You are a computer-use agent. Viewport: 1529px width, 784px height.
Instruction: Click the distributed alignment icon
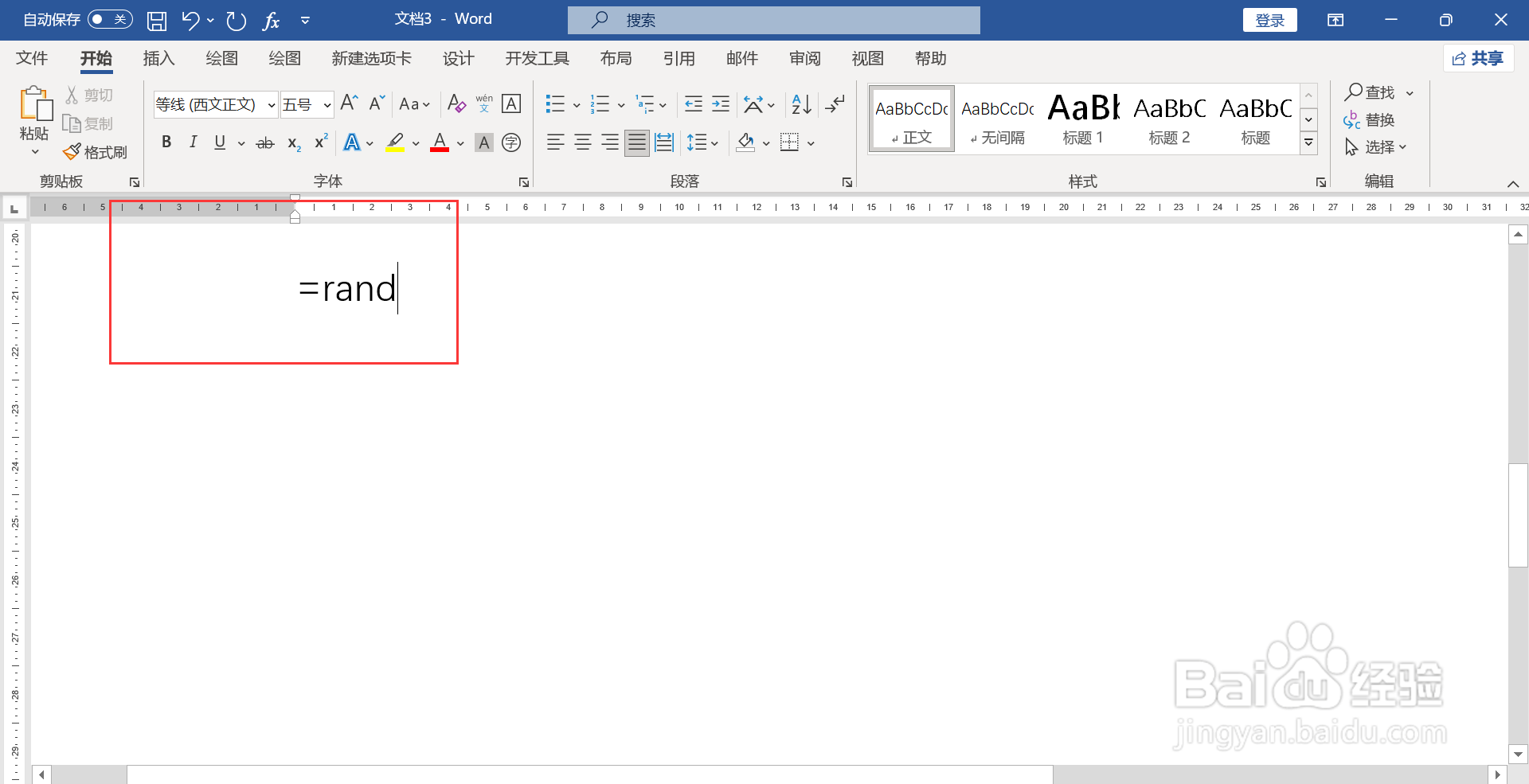[x=664, y=142]
